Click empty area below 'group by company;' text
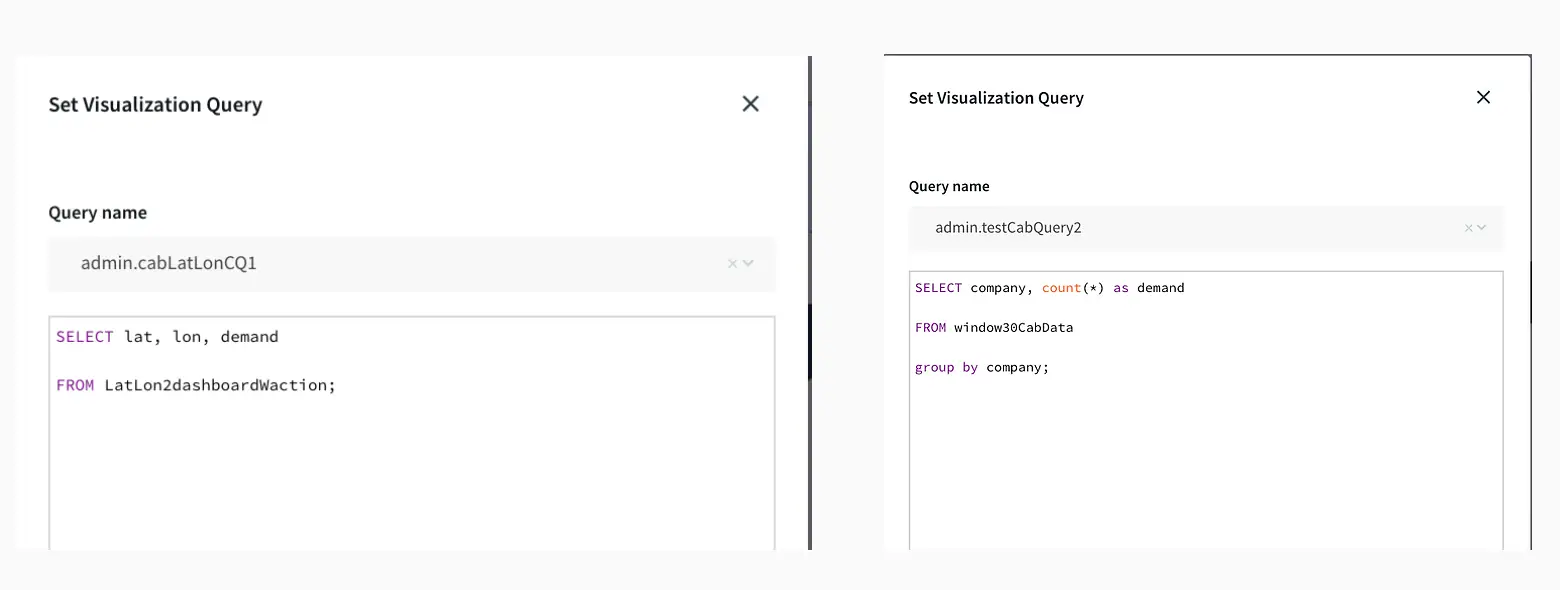The height and width of the screenshot is (590, 1560). point(1205,460)
